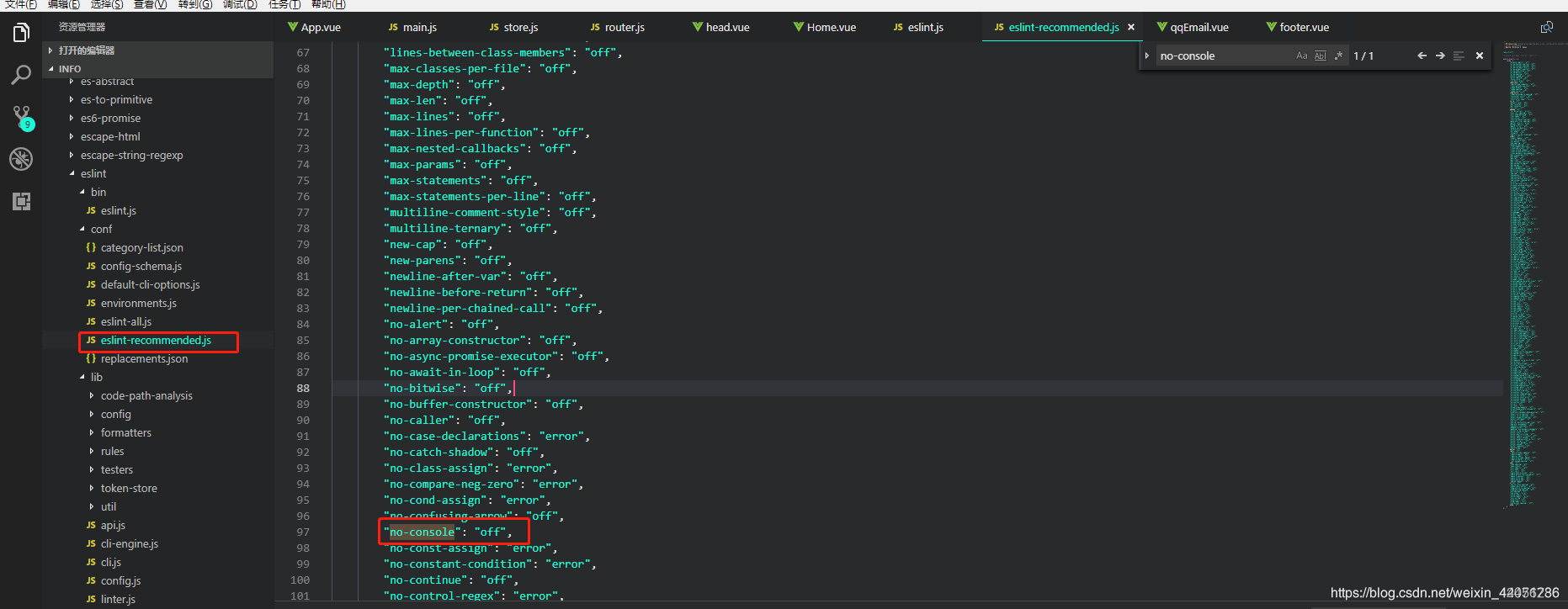
Task: Toggle Match Whole Word in find widget
Action: click(1320, 56)
